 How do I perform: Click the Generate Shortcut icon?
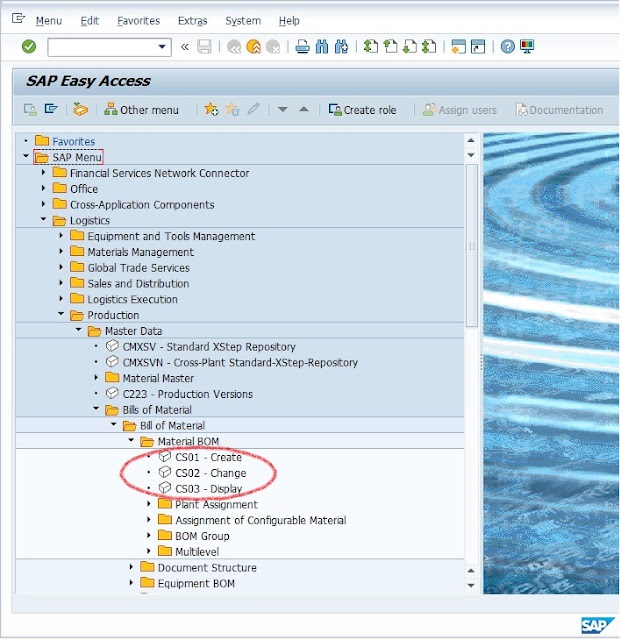478,47
